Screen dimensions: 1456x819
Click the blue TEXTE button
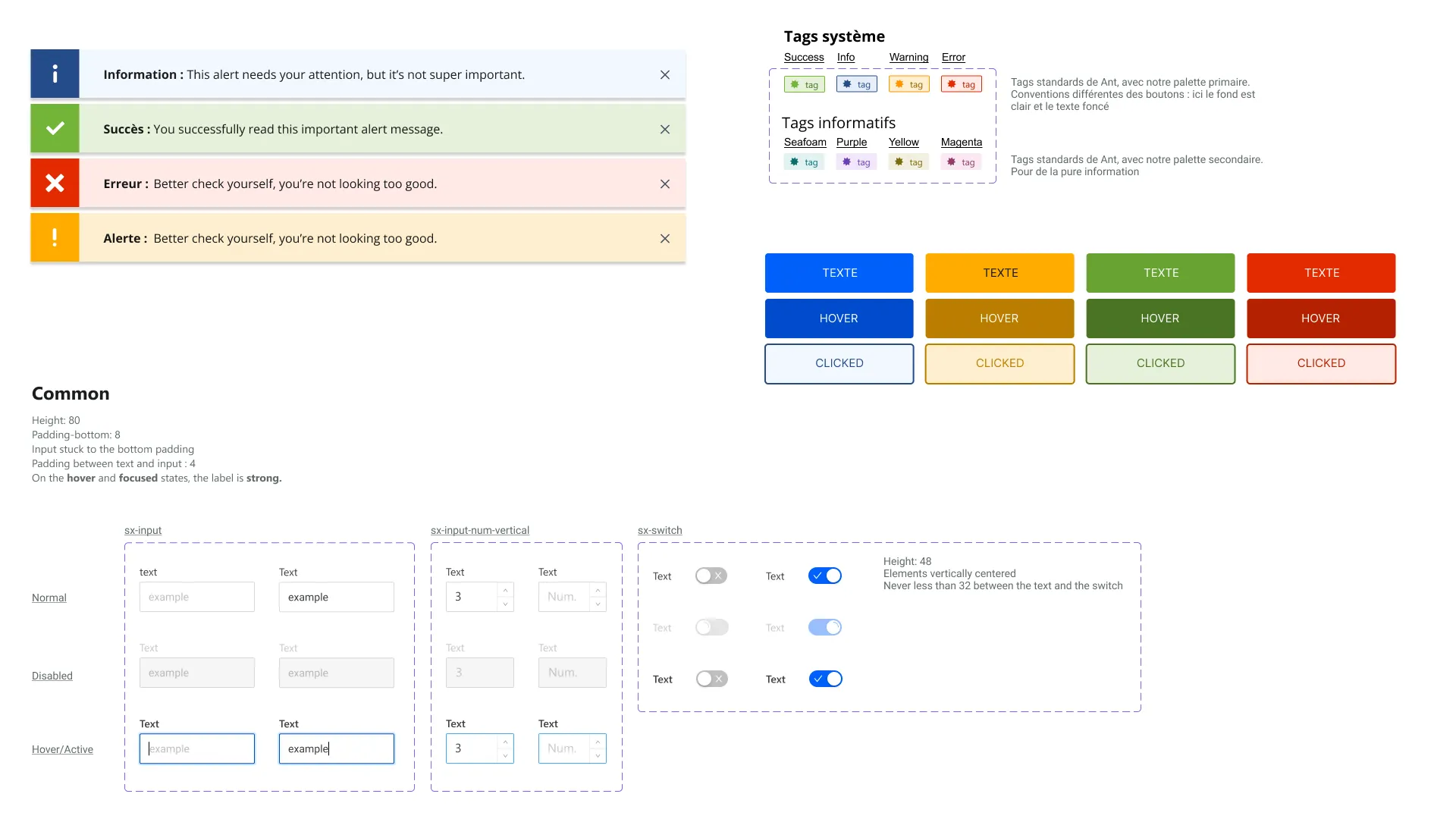click(x=839, y=272)
